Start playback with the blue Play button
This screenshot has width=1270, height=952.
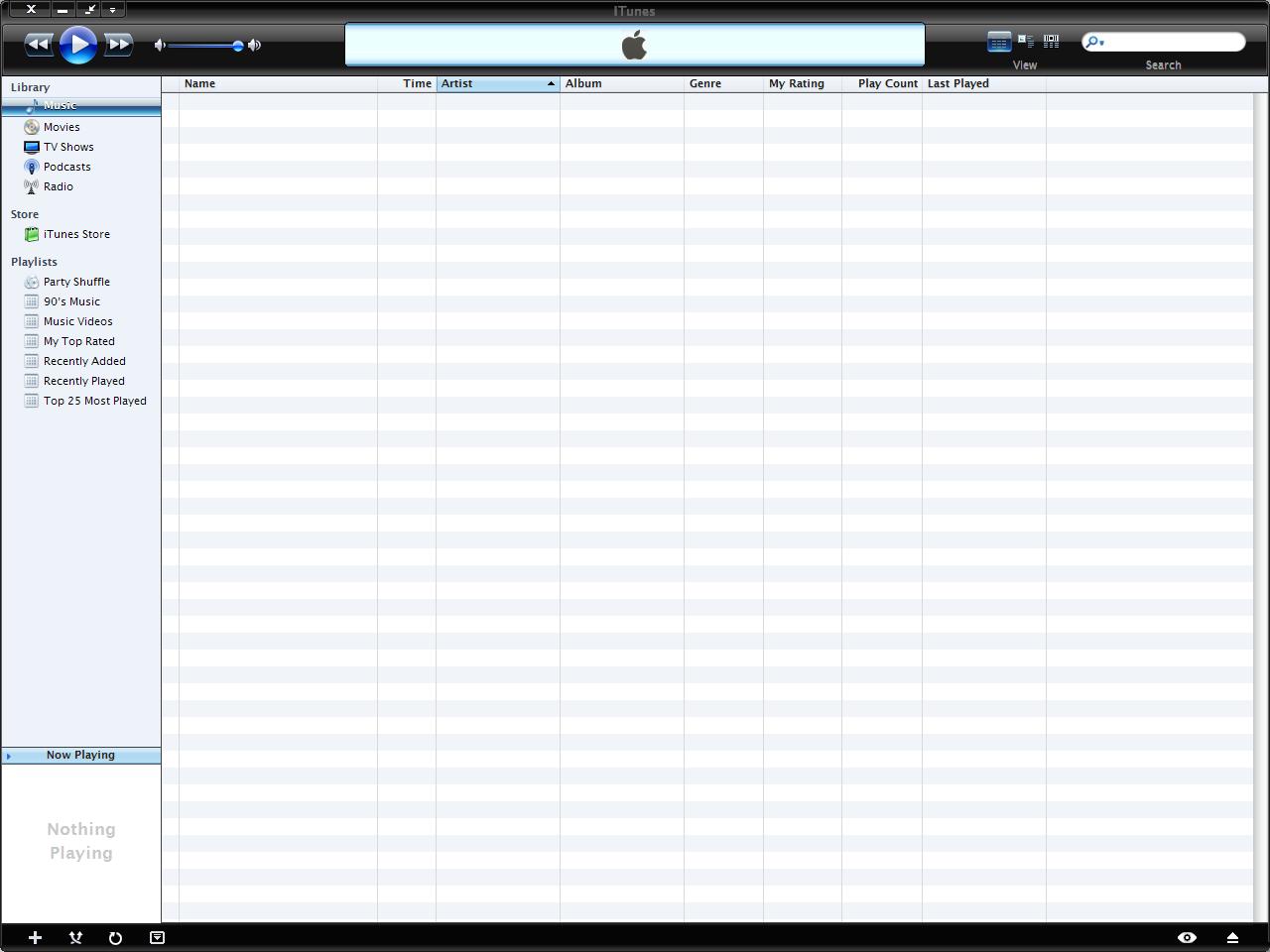[78, 45]
